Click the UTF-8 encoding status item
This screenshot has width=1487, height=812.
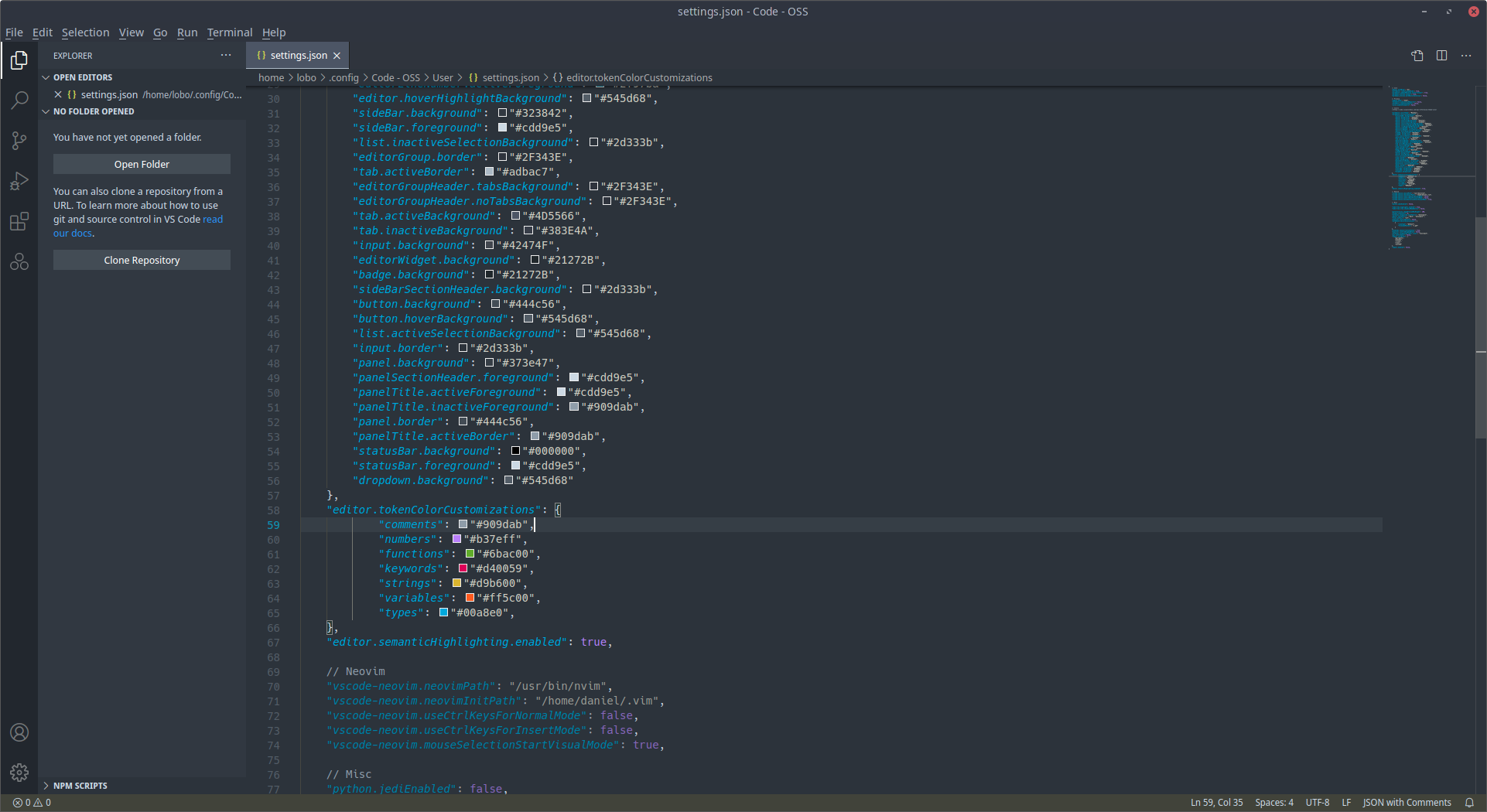(1317, 803)
